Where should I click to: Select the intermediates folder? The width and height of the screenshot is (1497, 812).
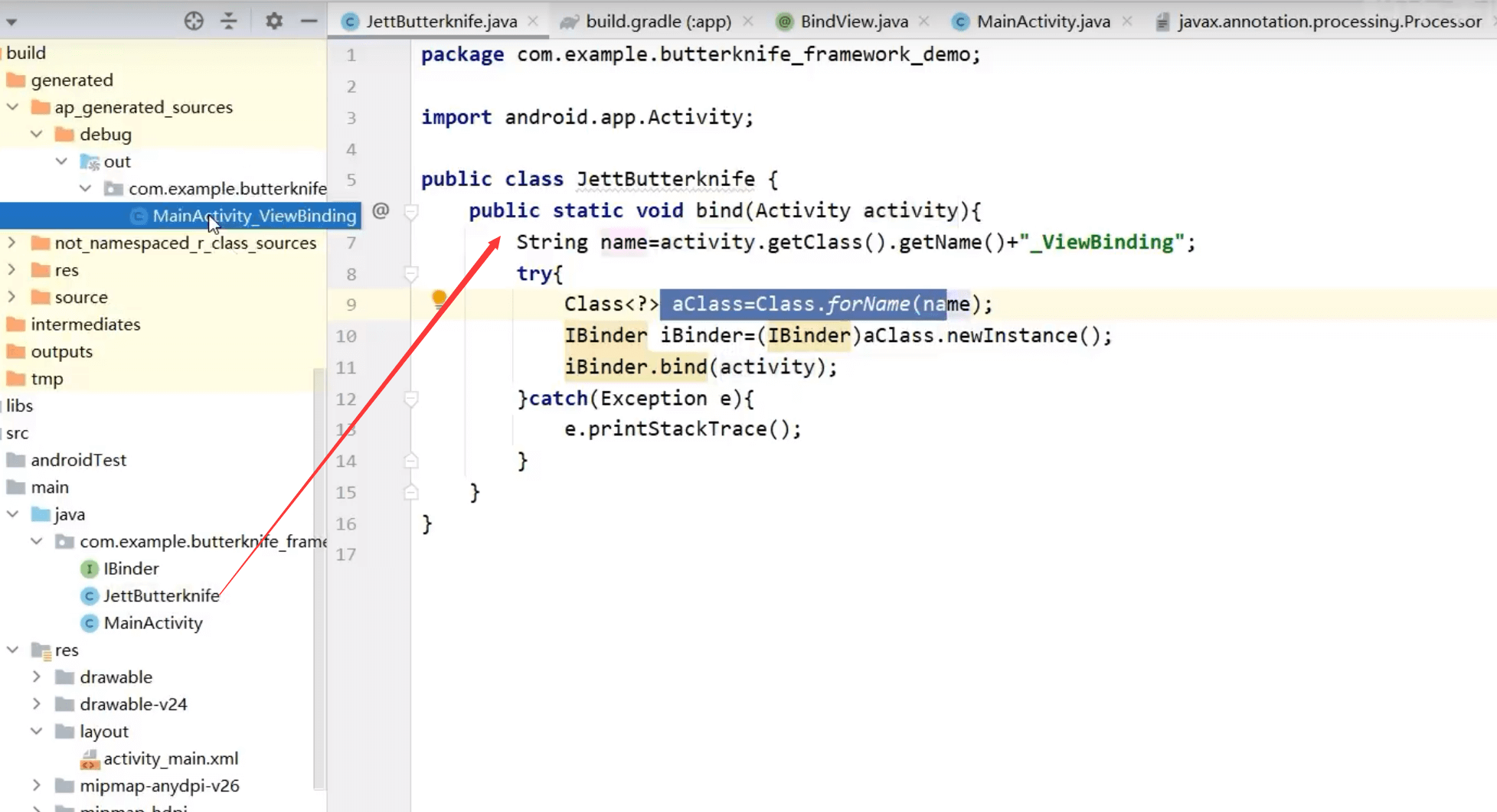85,324
